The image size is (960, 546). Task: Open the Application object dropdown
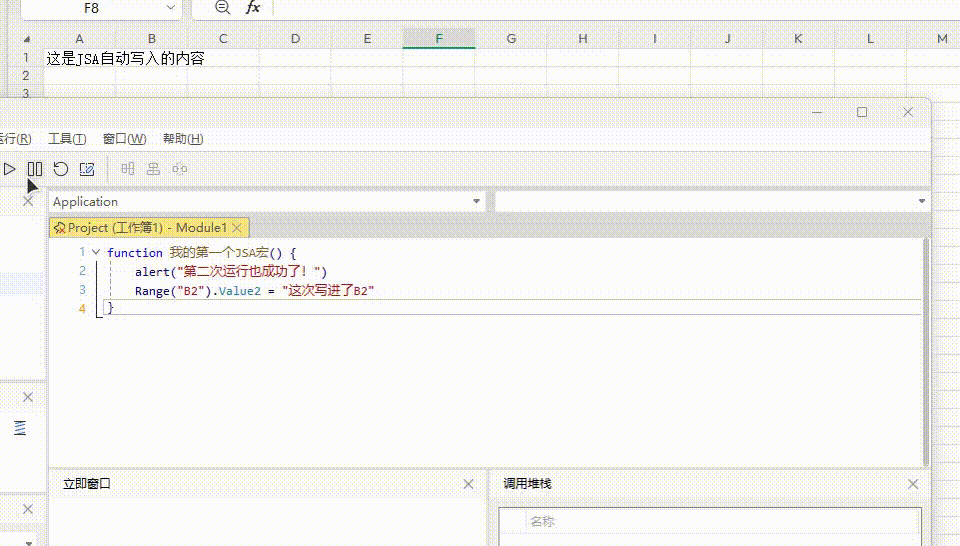(x=476, y=201)
